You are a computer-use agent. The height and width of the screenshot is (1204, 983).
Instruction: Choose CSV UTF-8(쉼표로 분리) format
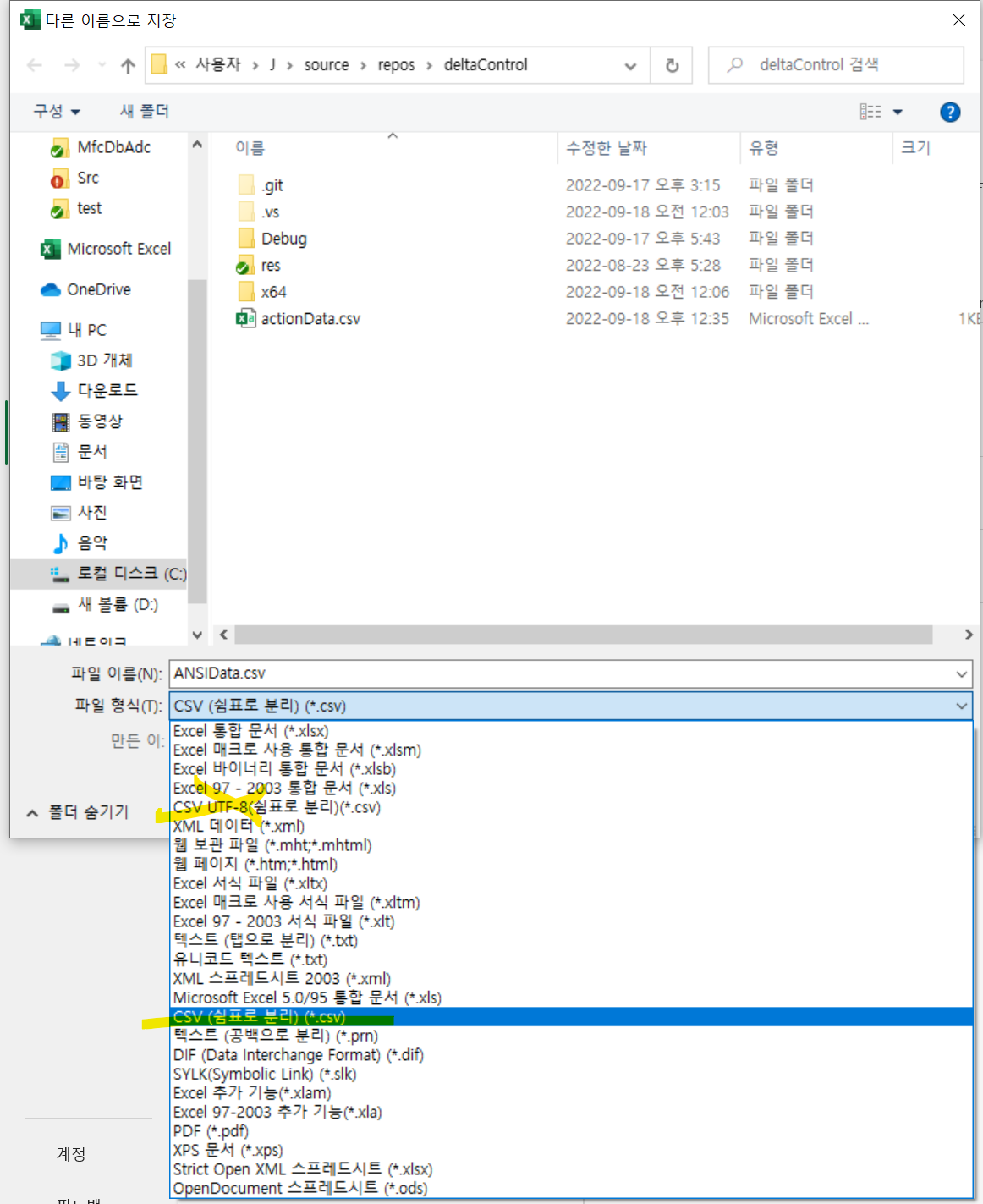click(571, 807)
